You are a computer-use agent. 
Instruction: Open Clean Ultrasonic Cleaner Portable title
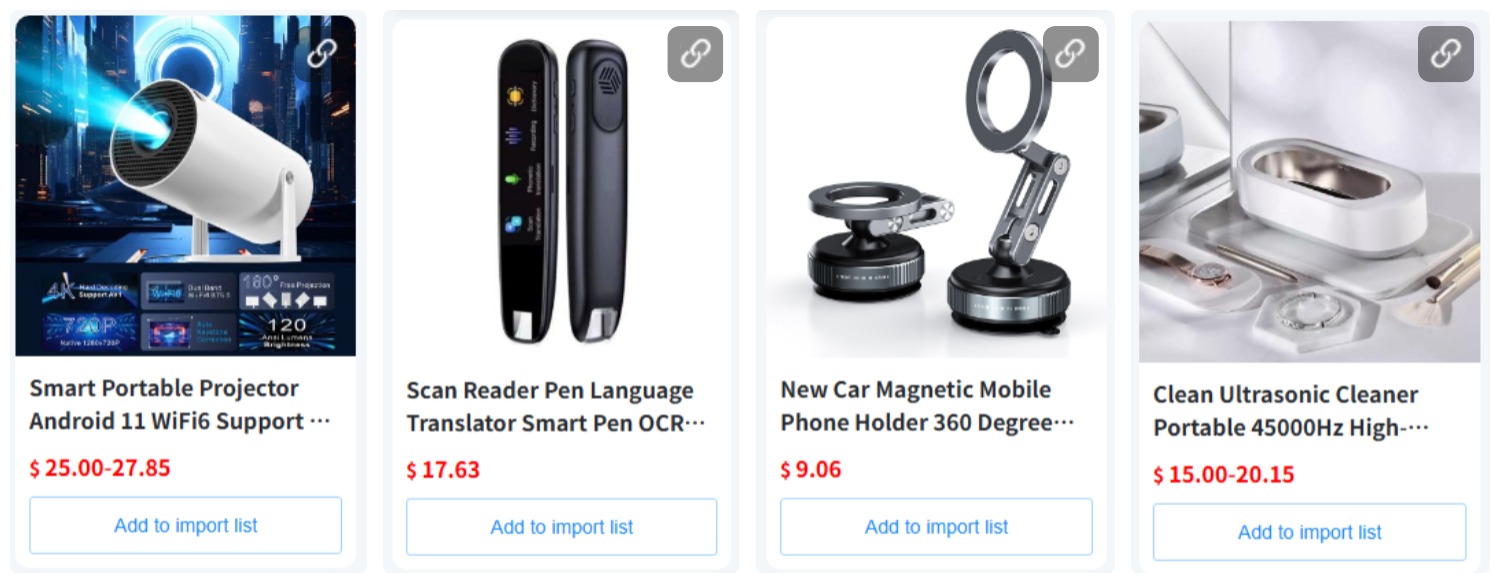[1290, 411]
